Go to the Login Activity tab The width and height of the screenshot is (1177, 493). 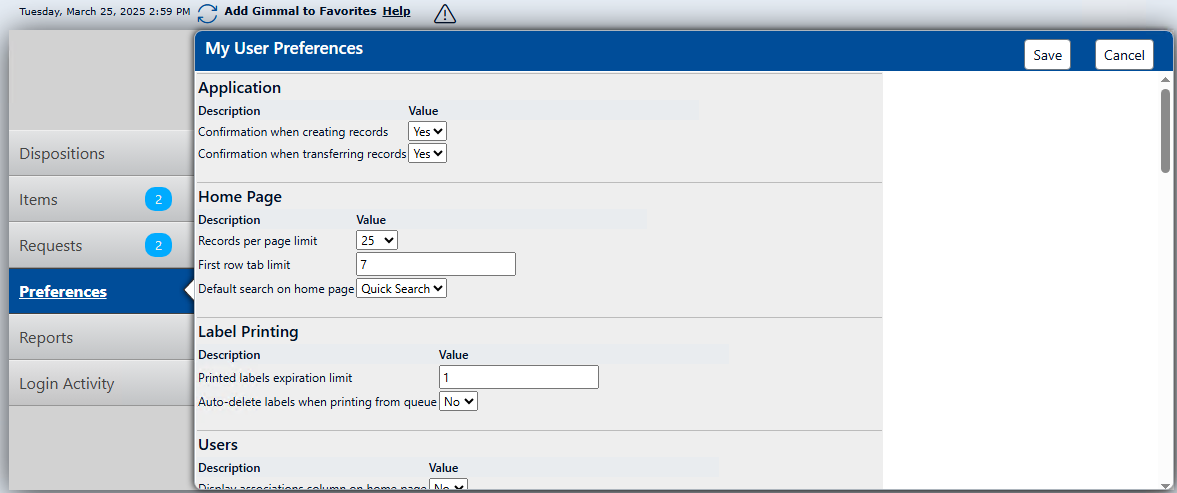click(x=67, y=384)
